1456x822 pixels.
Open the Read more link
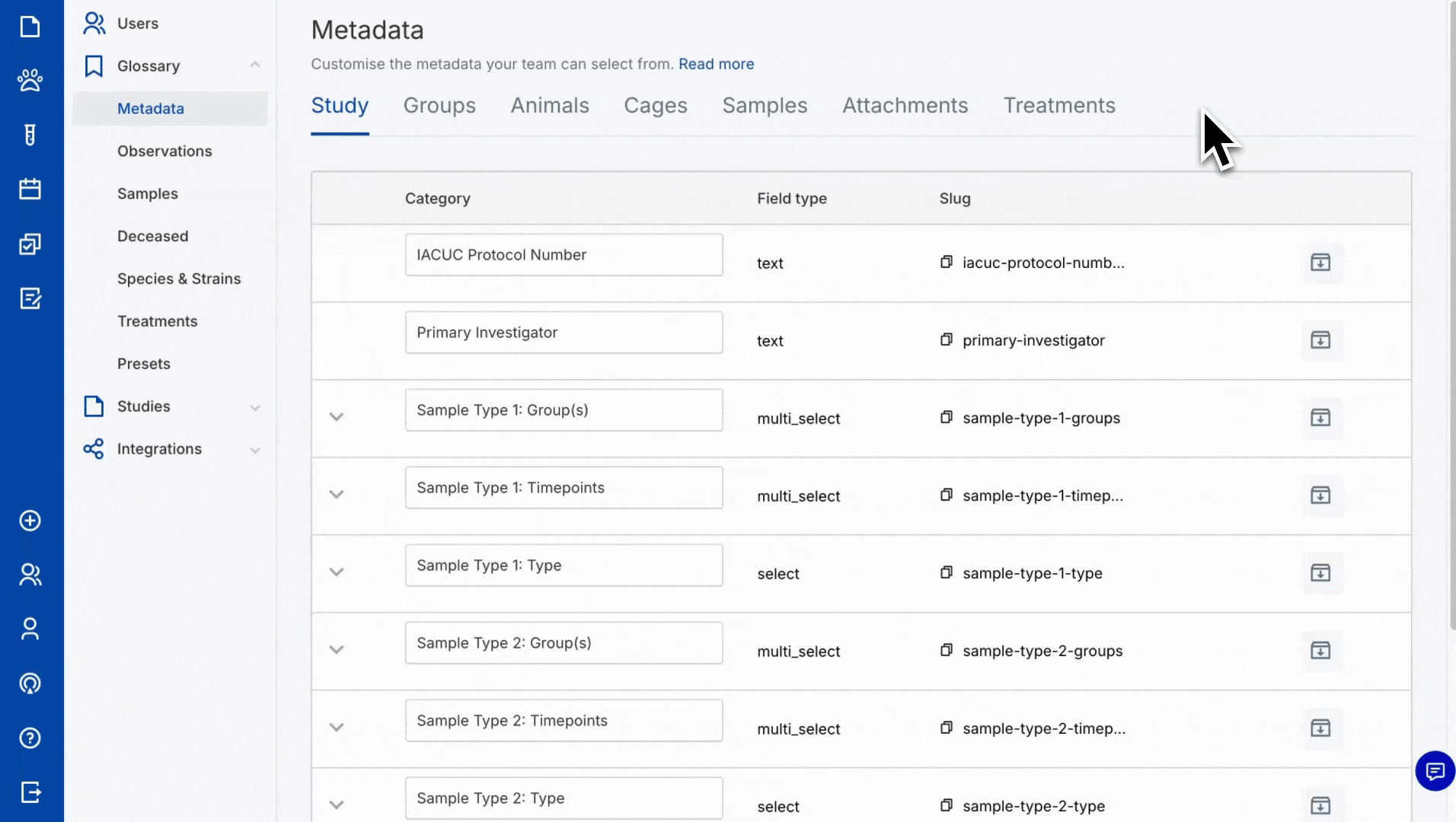pos(716,64)
